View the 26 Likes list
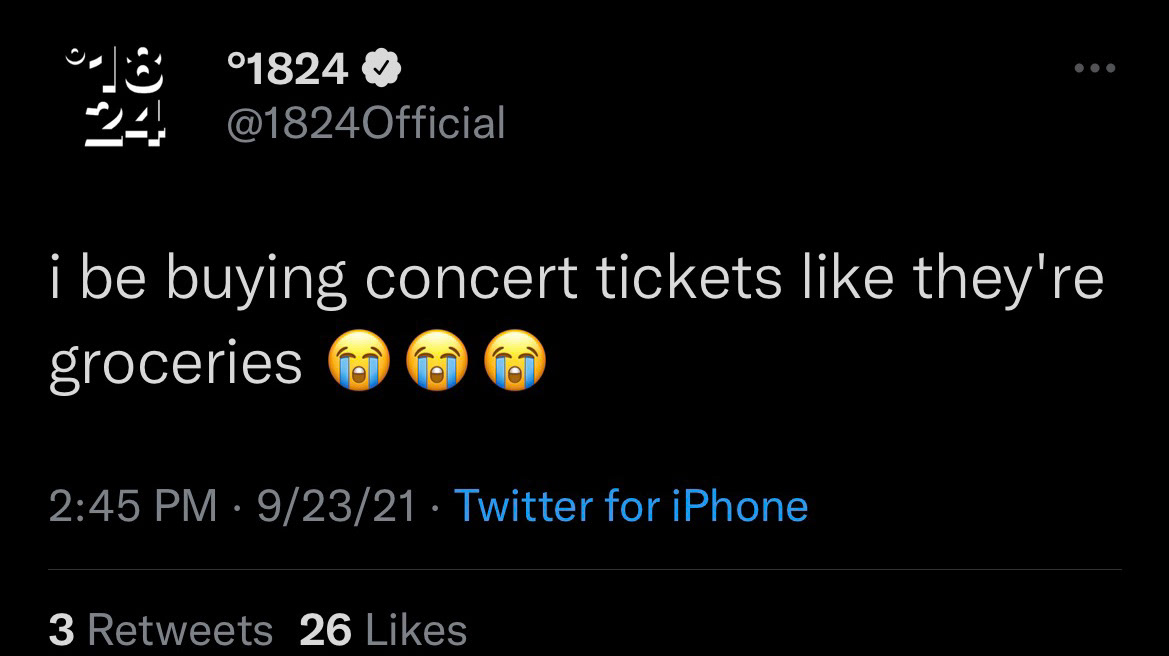Image resolution: width=1169 pixels, height=656 pixels. [x=383, y=629]
